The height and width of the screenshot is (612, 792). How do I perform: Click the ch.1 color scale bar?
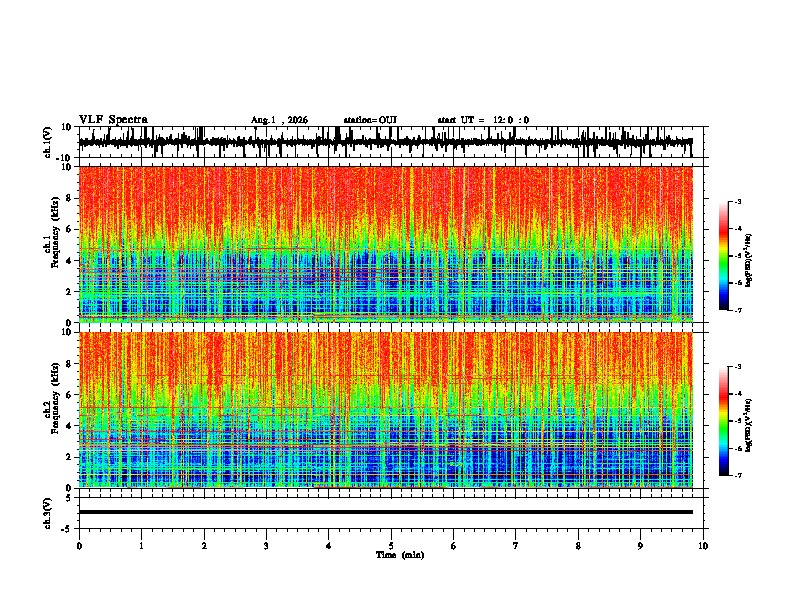[x=723, y=256]
